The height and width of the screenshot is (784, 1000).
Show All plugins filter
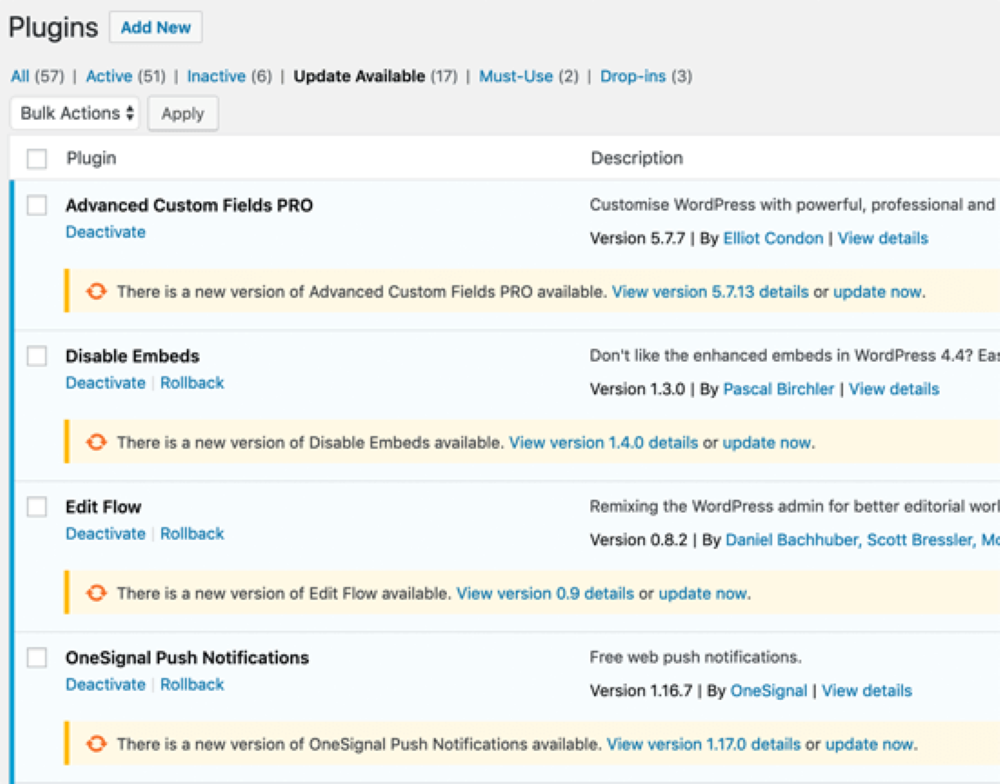point(20,77)
